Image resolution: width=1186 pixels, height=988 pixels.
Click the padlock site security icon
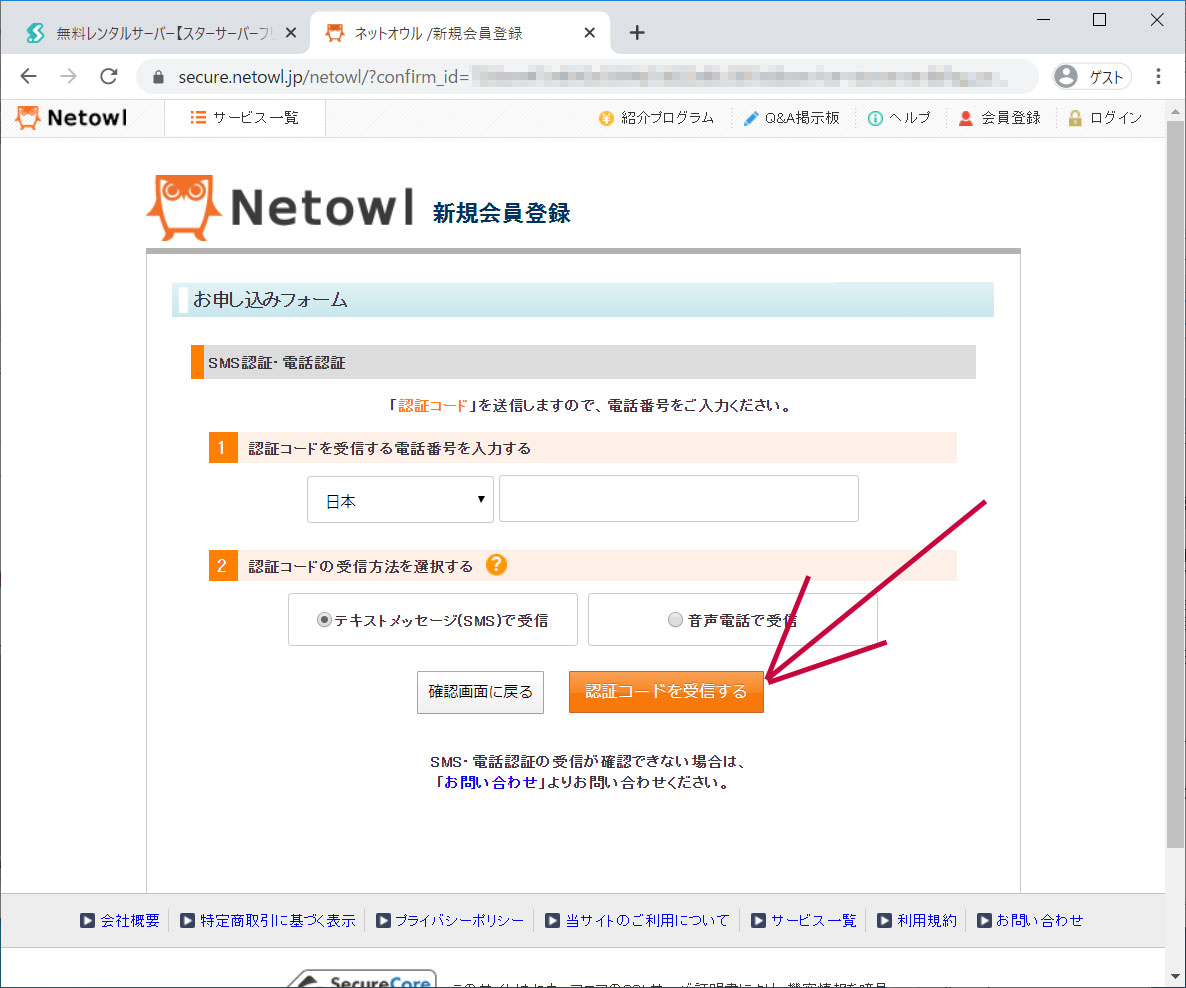(158, 77)
